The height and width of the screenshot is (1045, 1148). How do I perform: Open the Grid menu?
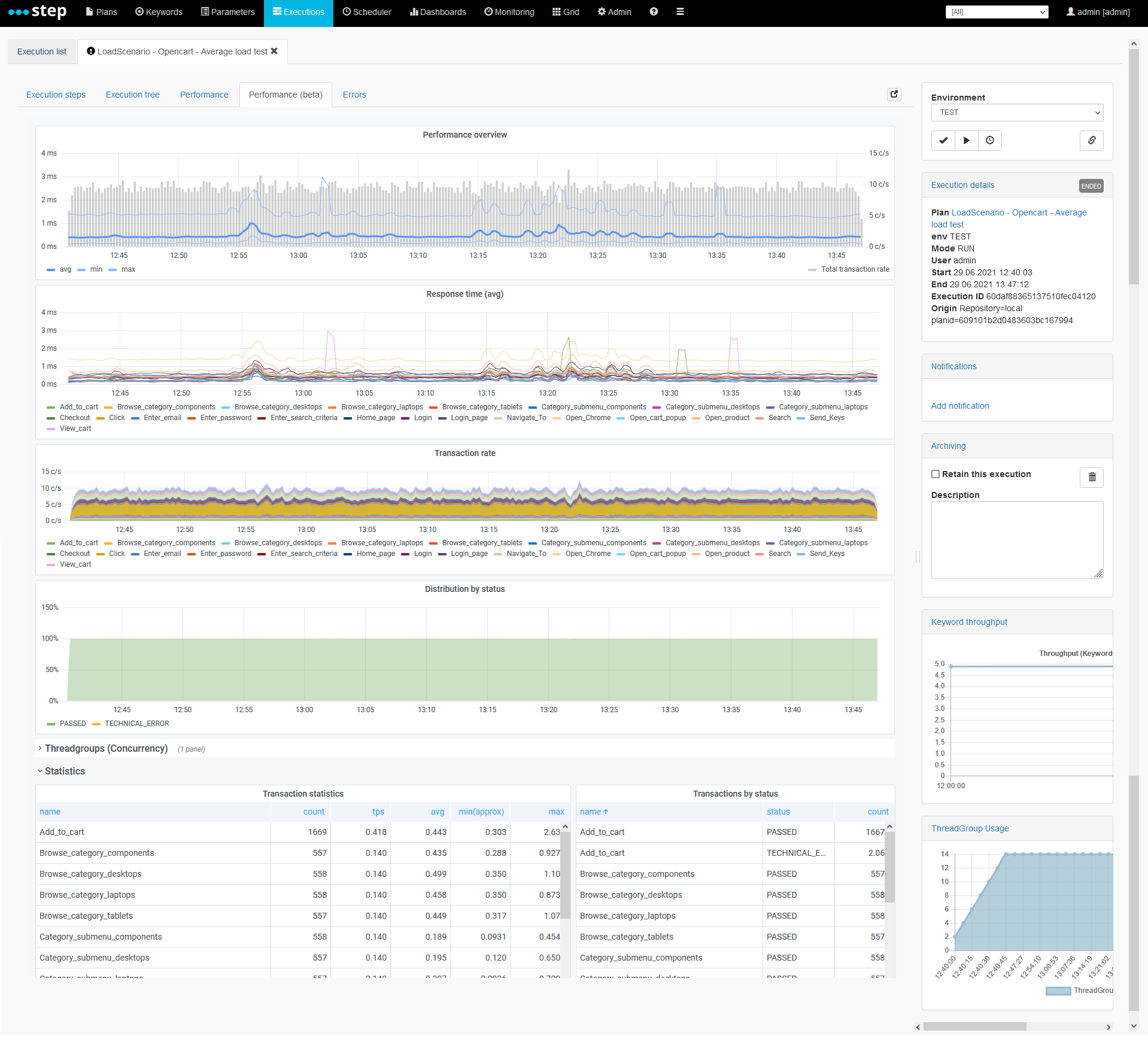tap(566, 12)
